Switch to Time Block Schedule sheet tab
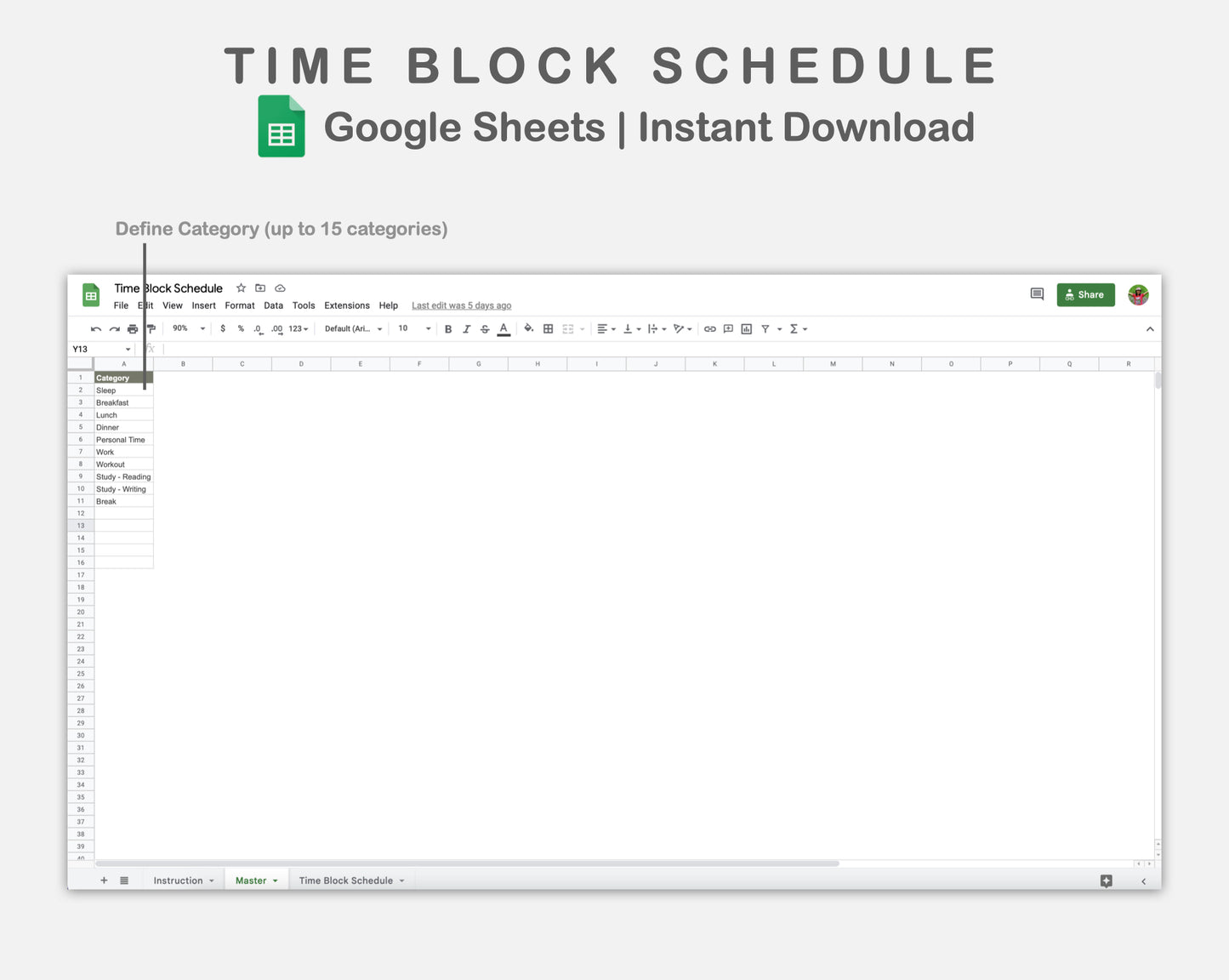Image resolution: width=1229 pixels, height=980 pixels. (351, 880)
